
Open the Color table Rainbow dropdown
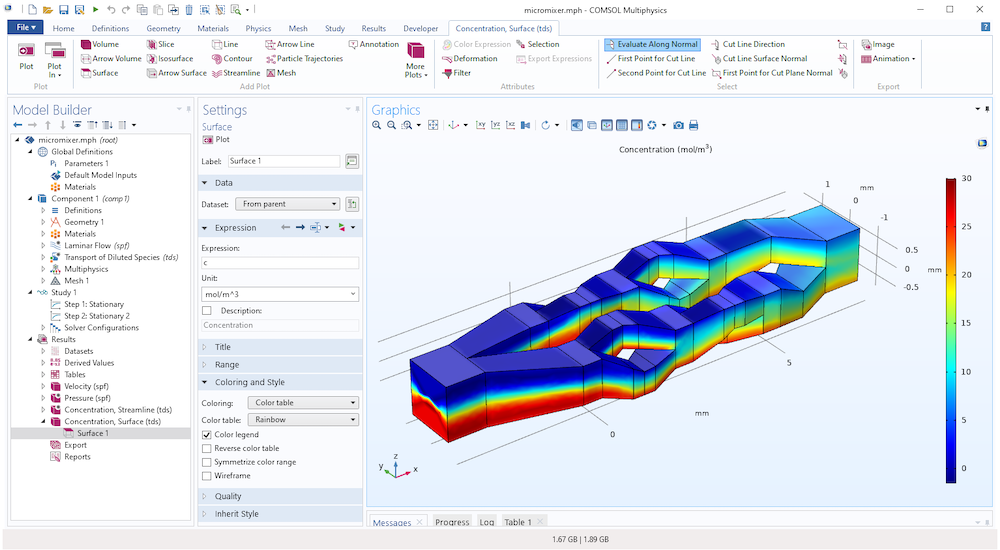(x=303, y=419)
